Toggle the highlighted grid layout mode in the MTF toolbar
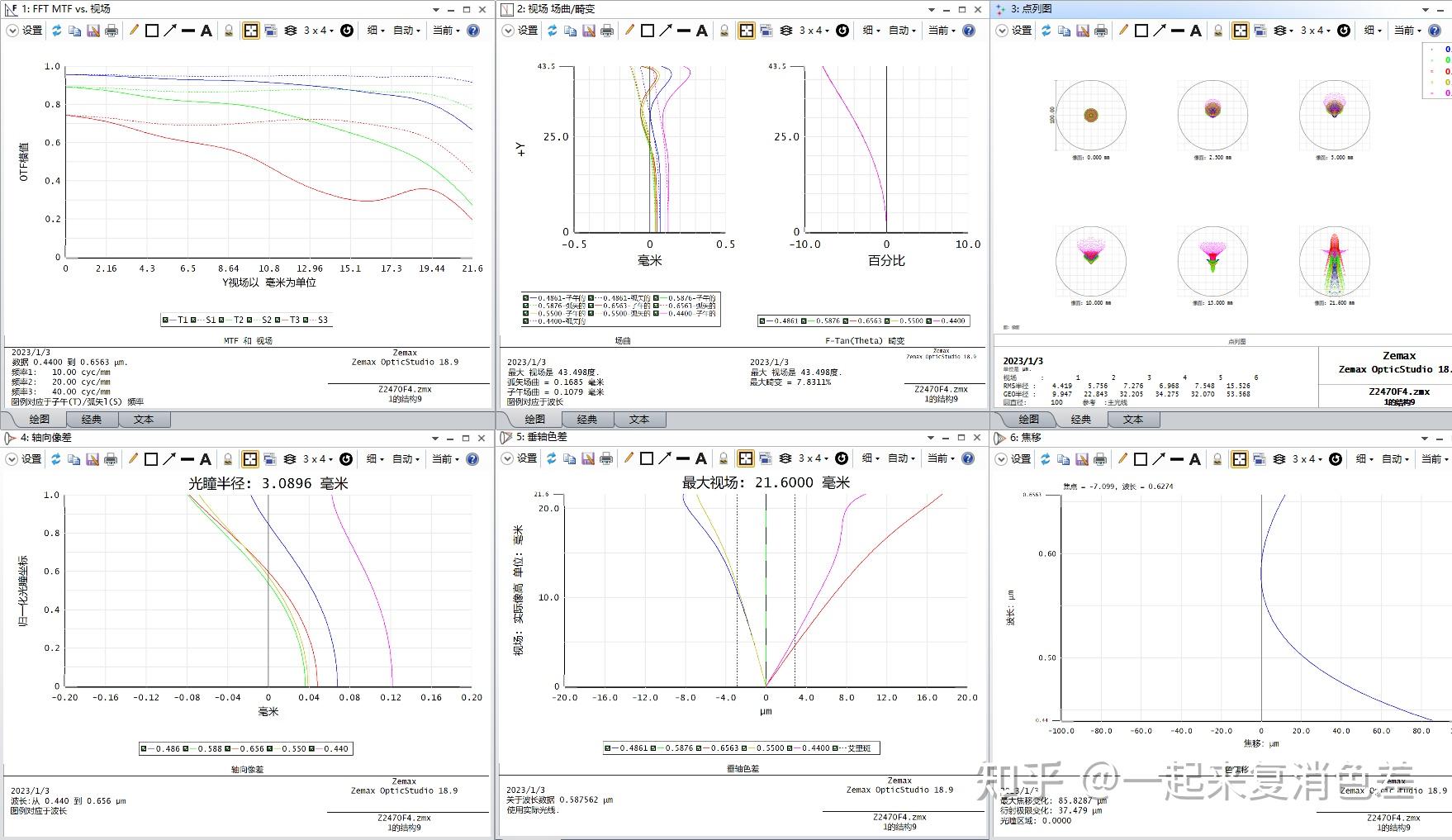The image size is (1452, 840). click(249, 31)
